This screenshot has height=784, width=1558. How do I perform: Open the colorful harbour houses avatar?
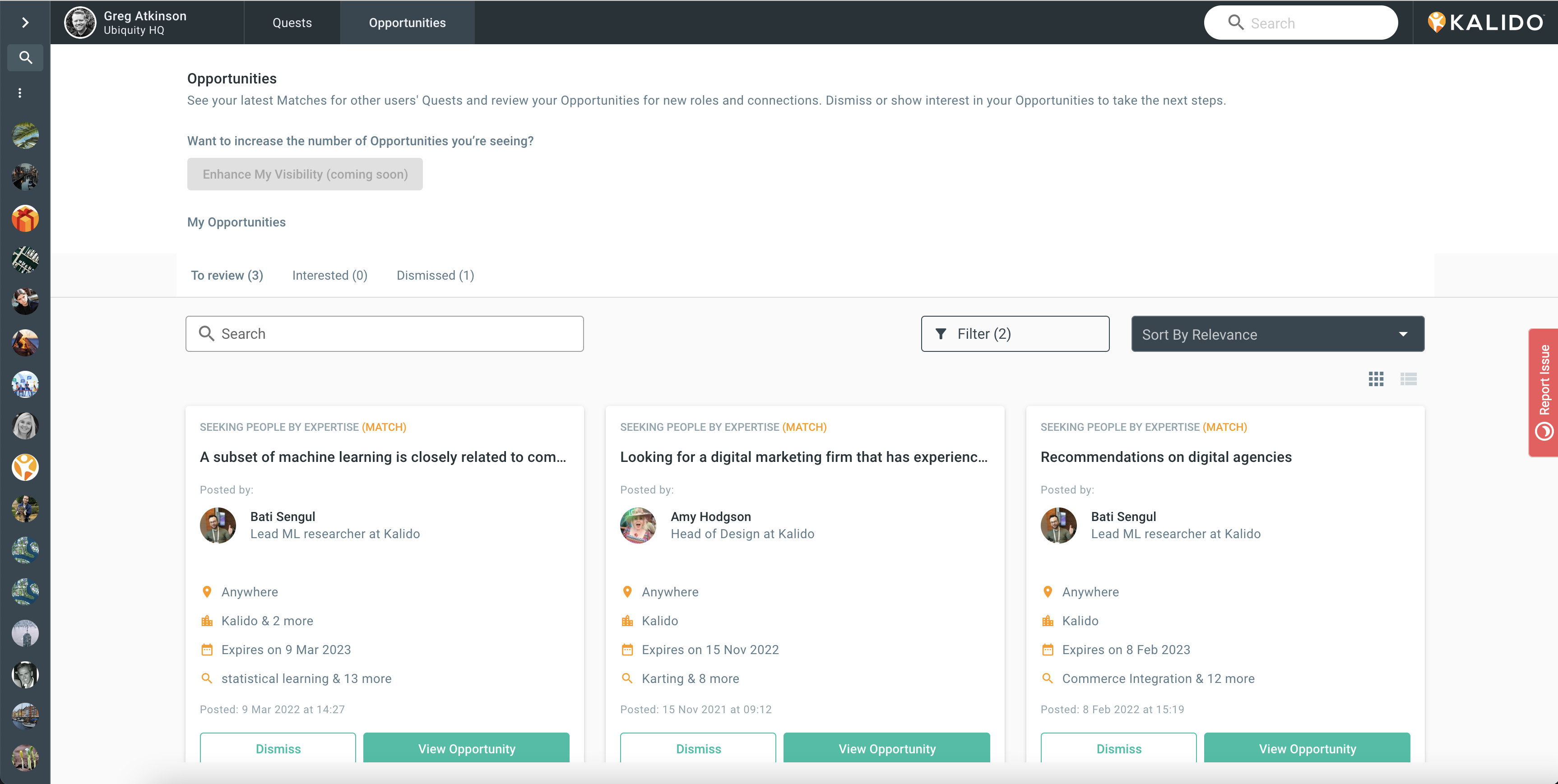pos(25,716)
